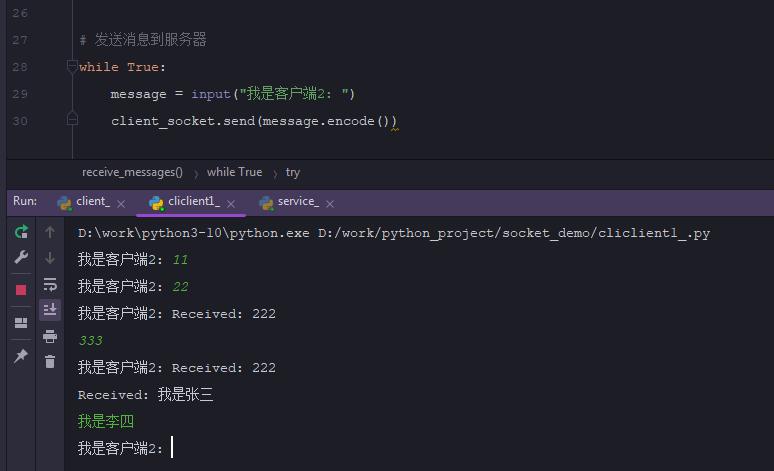Click line number 27 in gutter
The width and height of the screenshot is (774, 471).
click(x=20, y=40)
